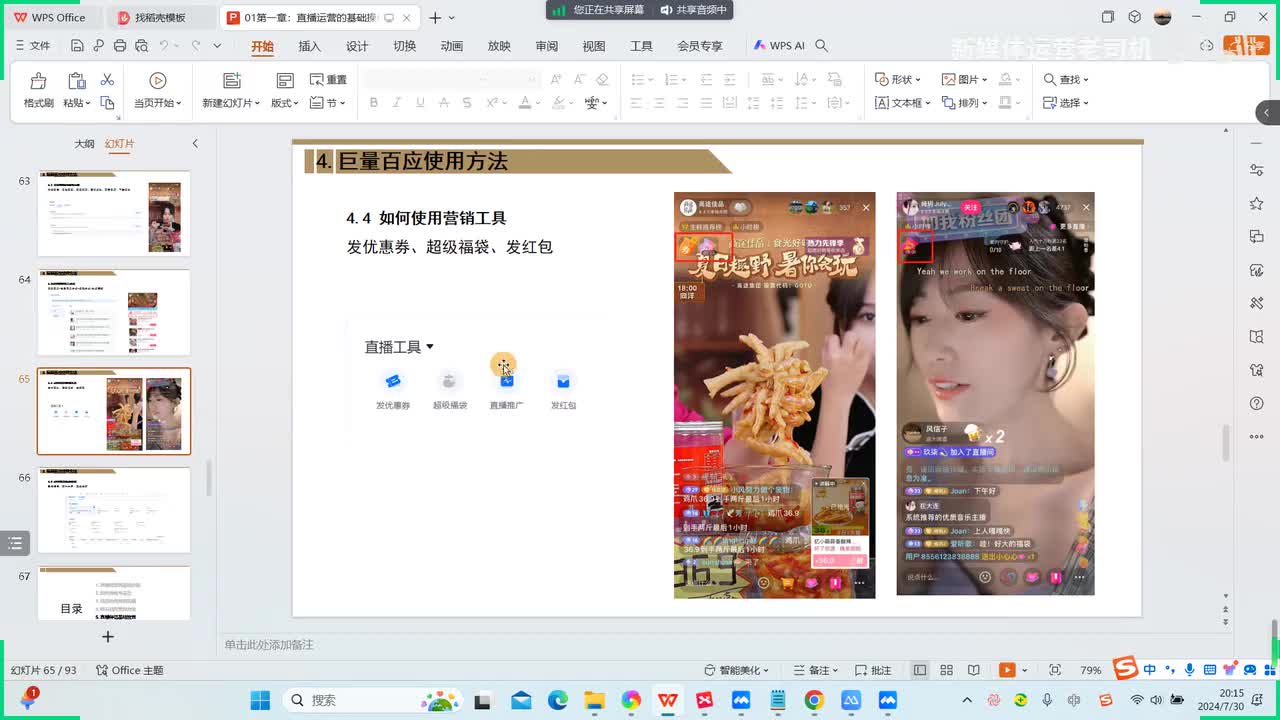Open the Picture (图片) dropdown

click(964, 80)
